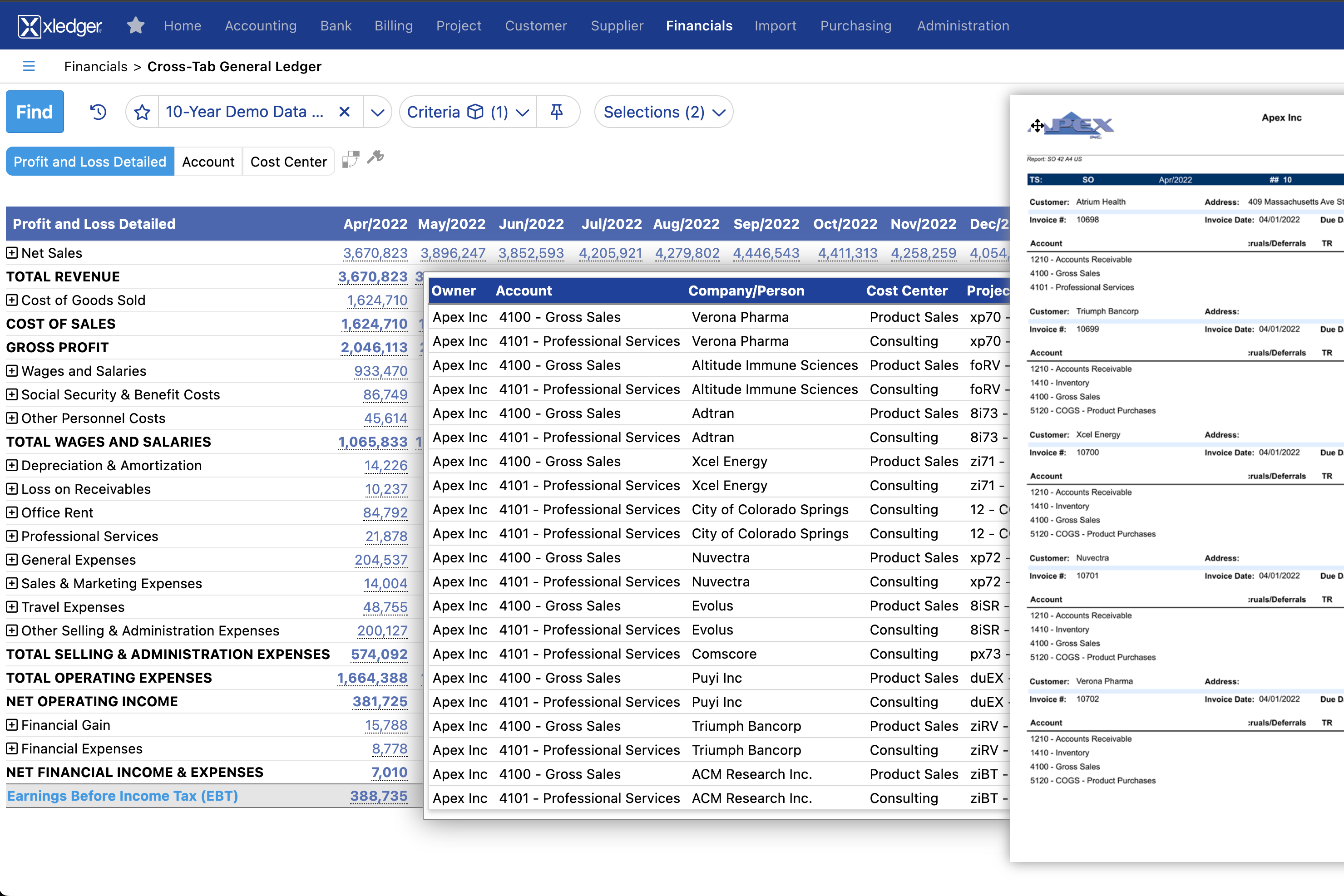
Task: Expand the Cost of Goods Sold row
Action: coord(12,300)
